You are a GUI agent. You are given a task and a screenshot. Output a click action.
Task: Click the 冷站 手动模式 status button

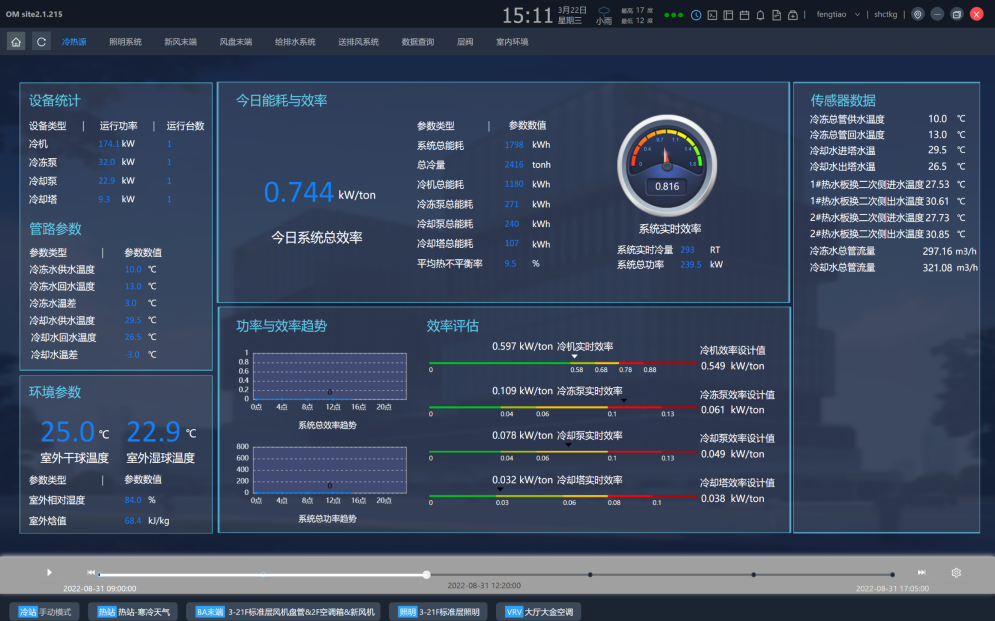(46, 611)
